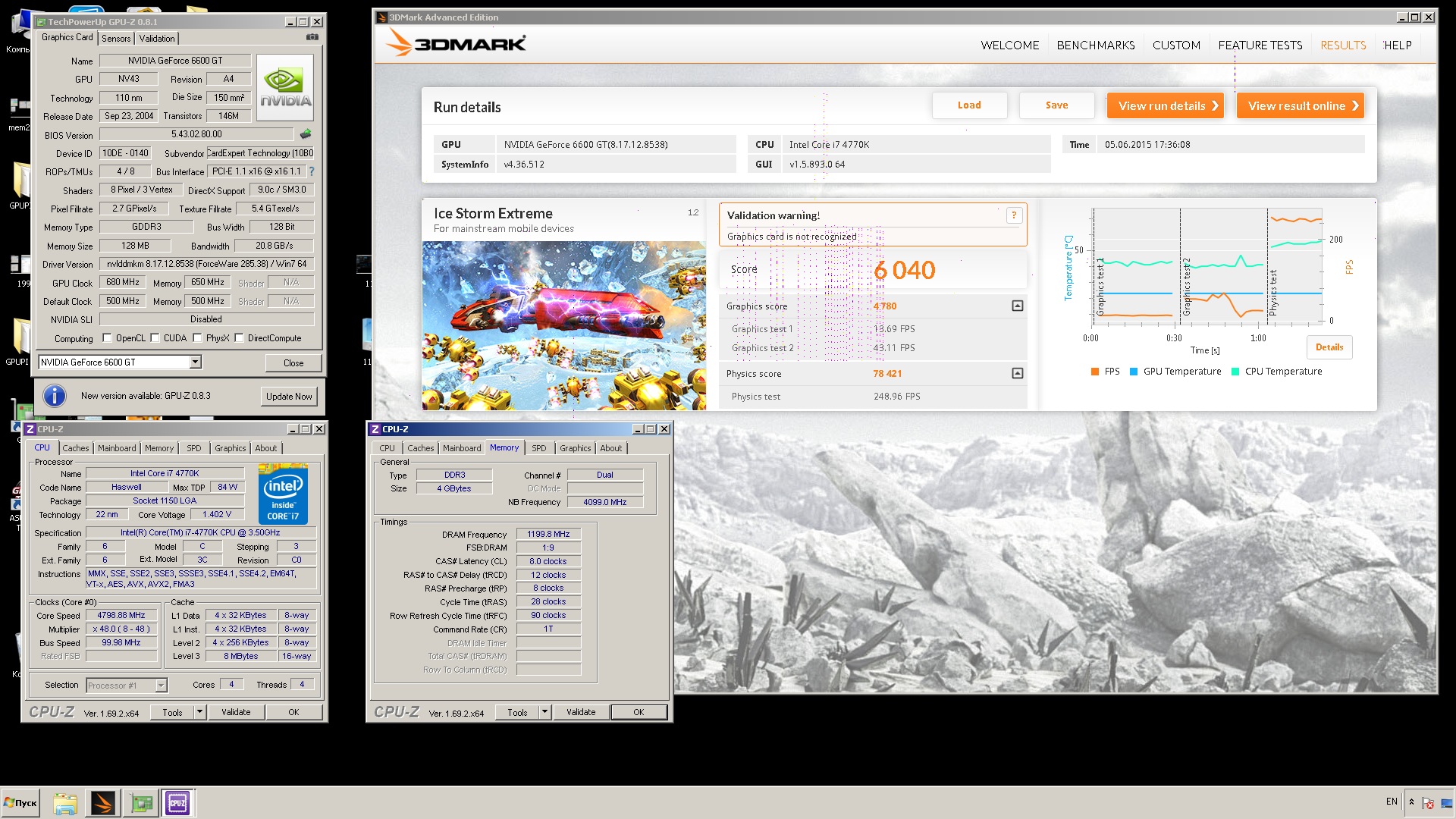Image resolution: width=1456 pixels, height=819 pixels.
Task: Collapse the Physics score section
Action: tap(1018, 373)
